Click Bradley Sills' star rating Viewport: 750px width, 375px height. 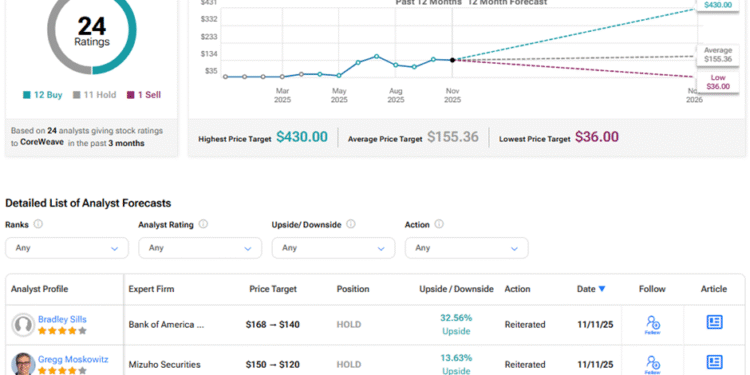pyautogui.click(x=62, y=331)
